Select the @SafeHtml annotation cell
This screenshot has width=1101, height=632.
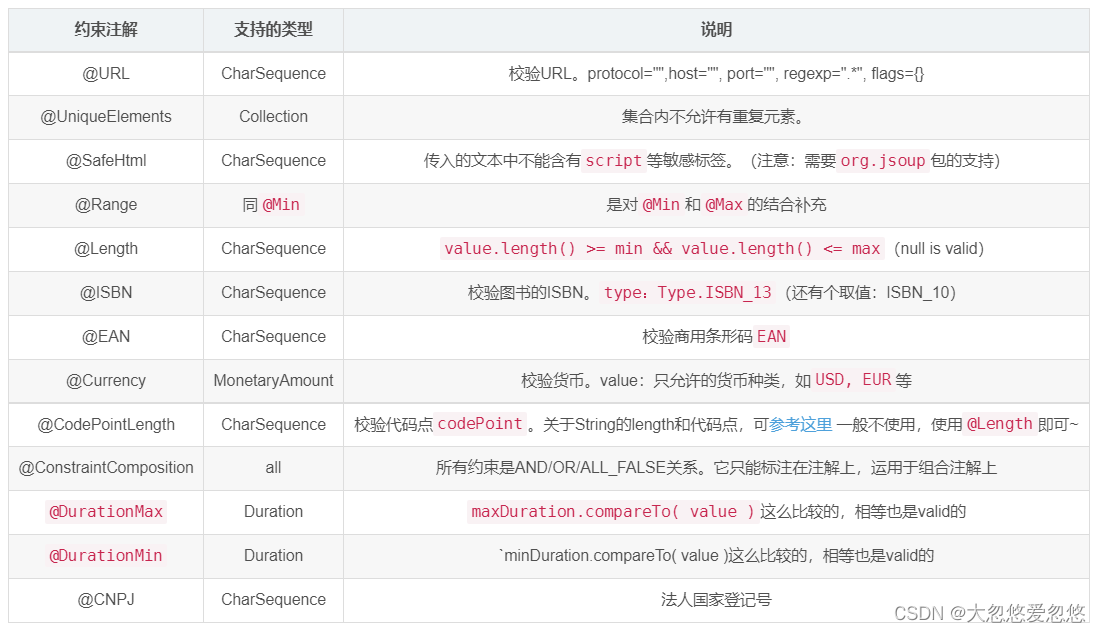pos(106,161)
